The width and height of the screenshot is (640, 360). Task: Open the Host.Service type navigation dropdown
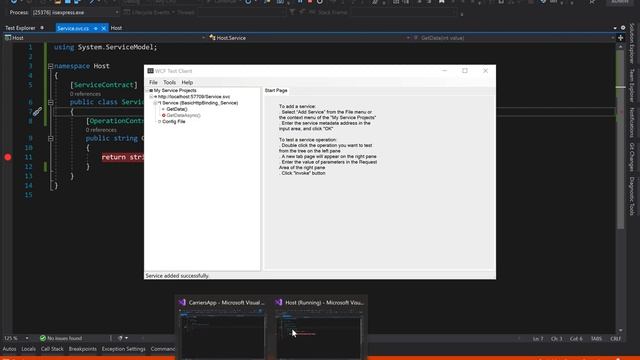[309, 38]
